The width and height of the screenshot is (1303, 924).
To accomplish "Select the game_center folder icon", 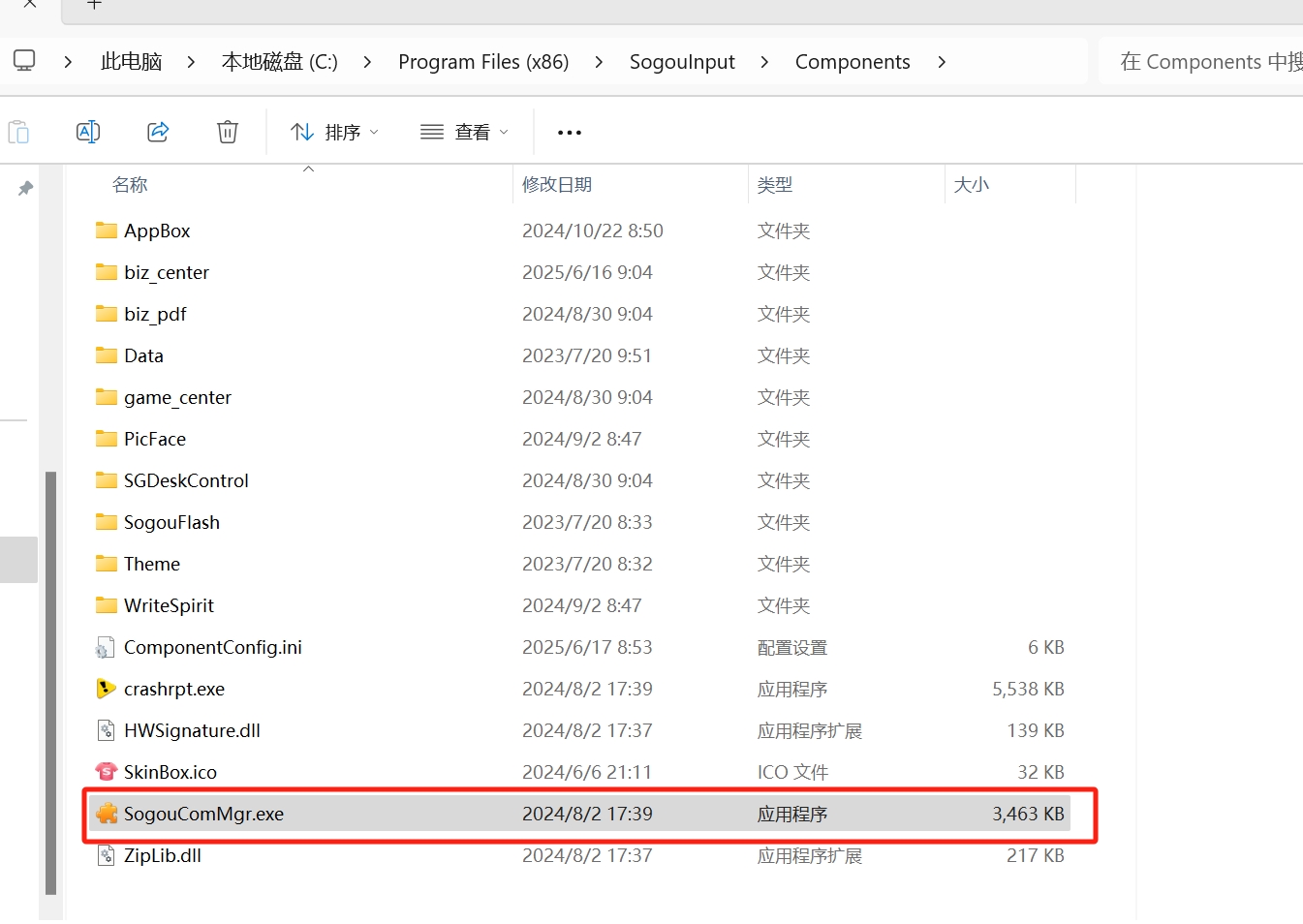I will (x=107, y=397).
